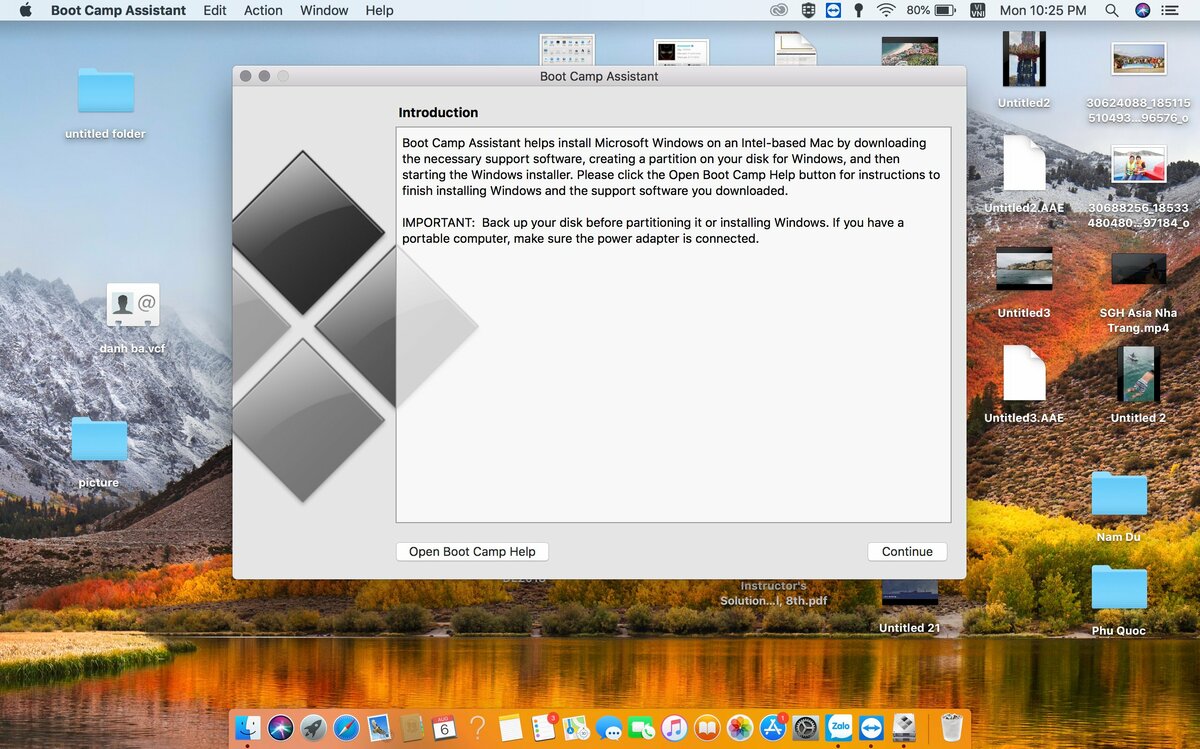
Task: Minimize the Boot Camp Assistant window
Action: point(264,76)
